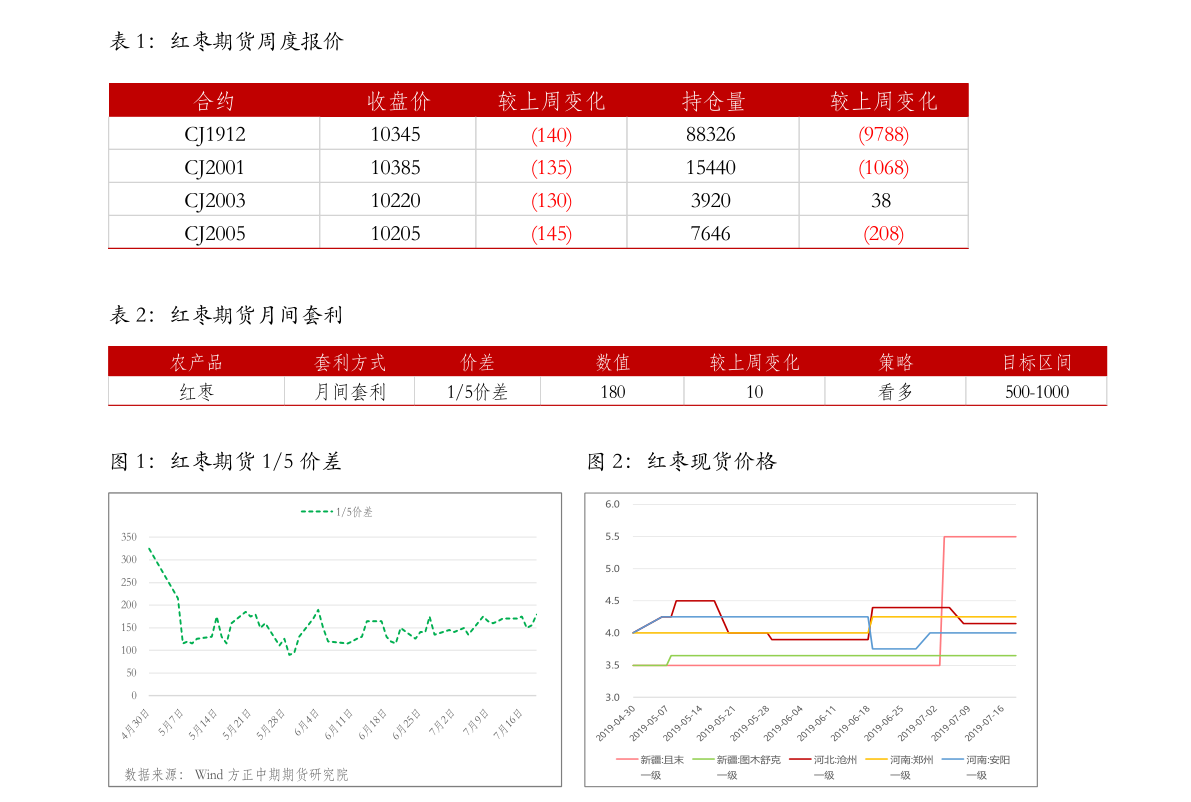Select the 10385 closing price cell
Image resolution: width=1191 pixels, height=802 pixels.
pos(396,167)
